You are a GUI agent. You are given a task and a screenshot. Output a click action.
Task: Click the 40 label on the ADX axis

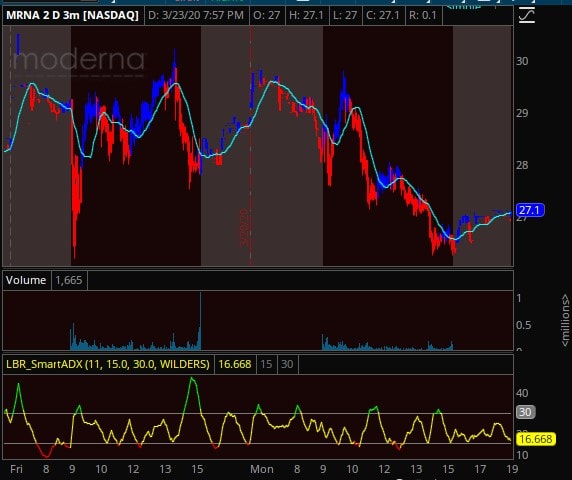522,393
